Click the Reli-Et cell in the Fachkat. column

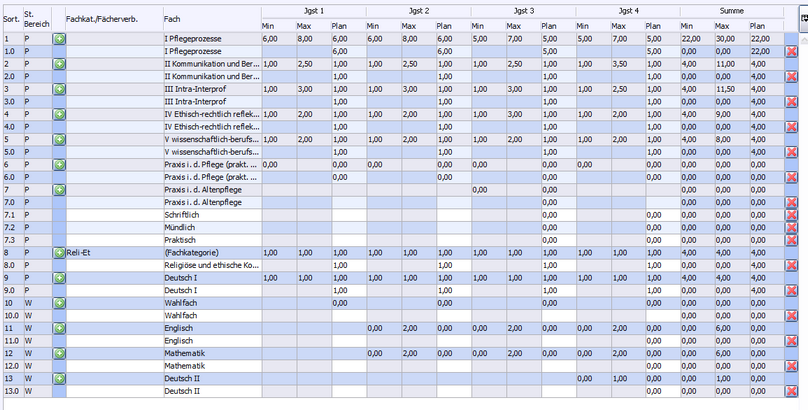point(112,252)
